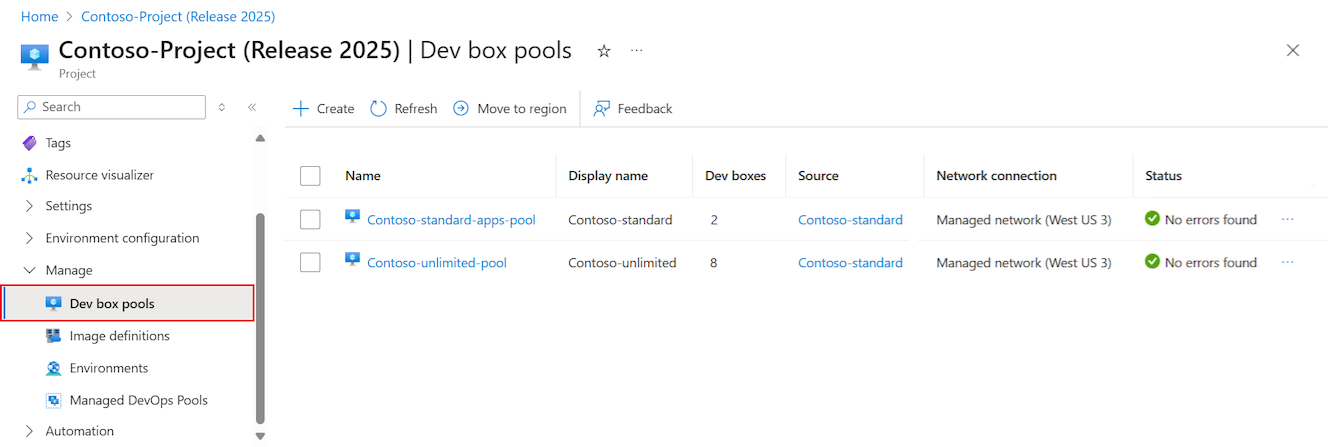Expand Environment configuration in sidebar
1328x447 pixels.
(28, 238)
